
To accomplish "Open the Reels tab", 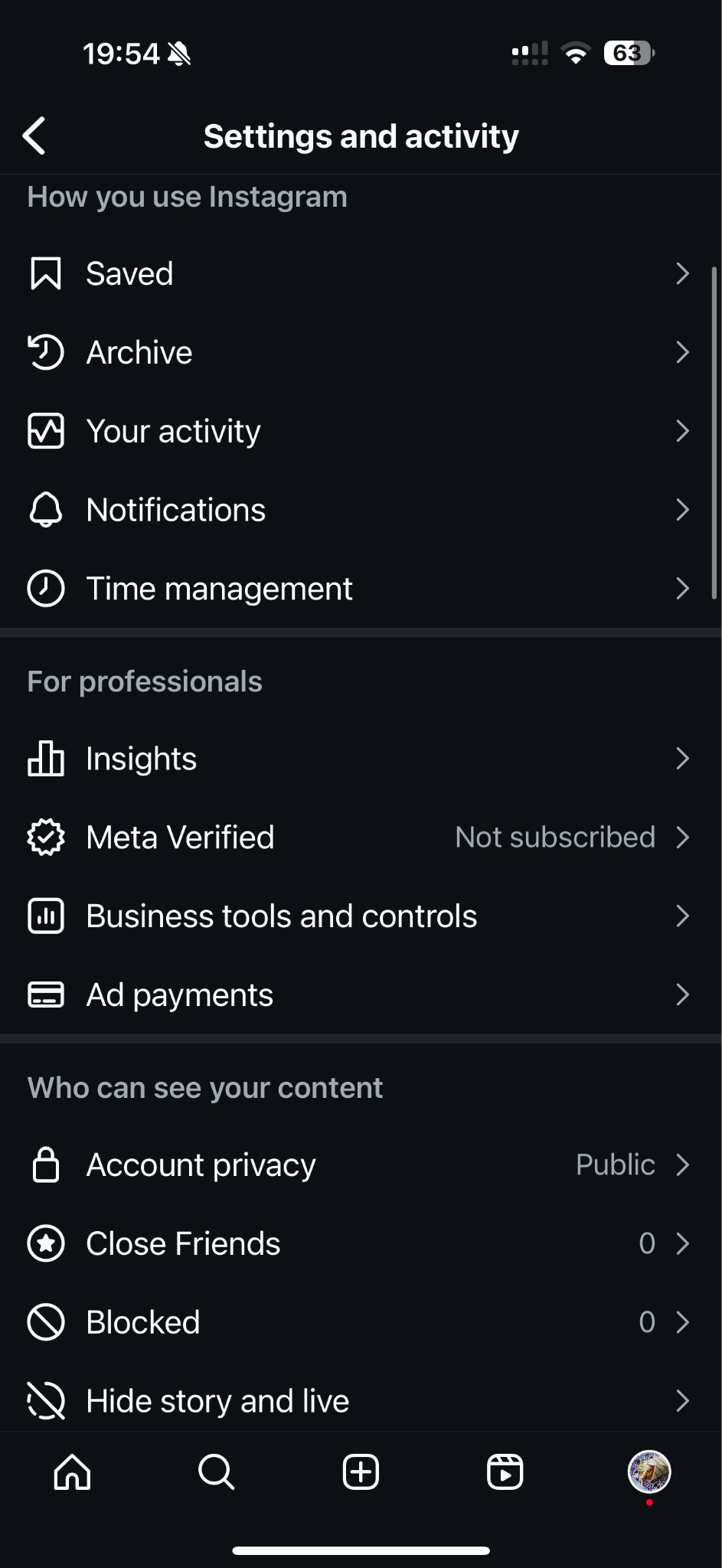I will (x=505, y=1472).
